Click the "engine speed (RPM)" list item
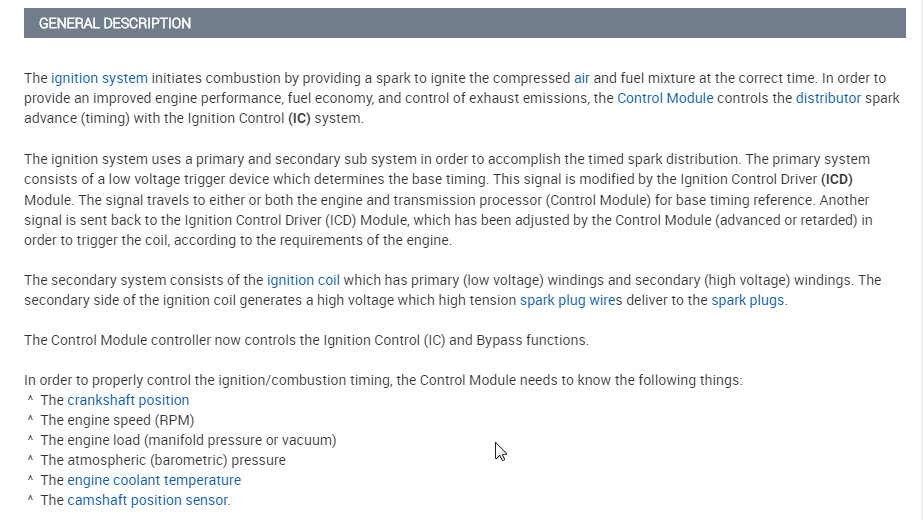The width and height of the screenshot is (923, 520). [x=117, y=420]
